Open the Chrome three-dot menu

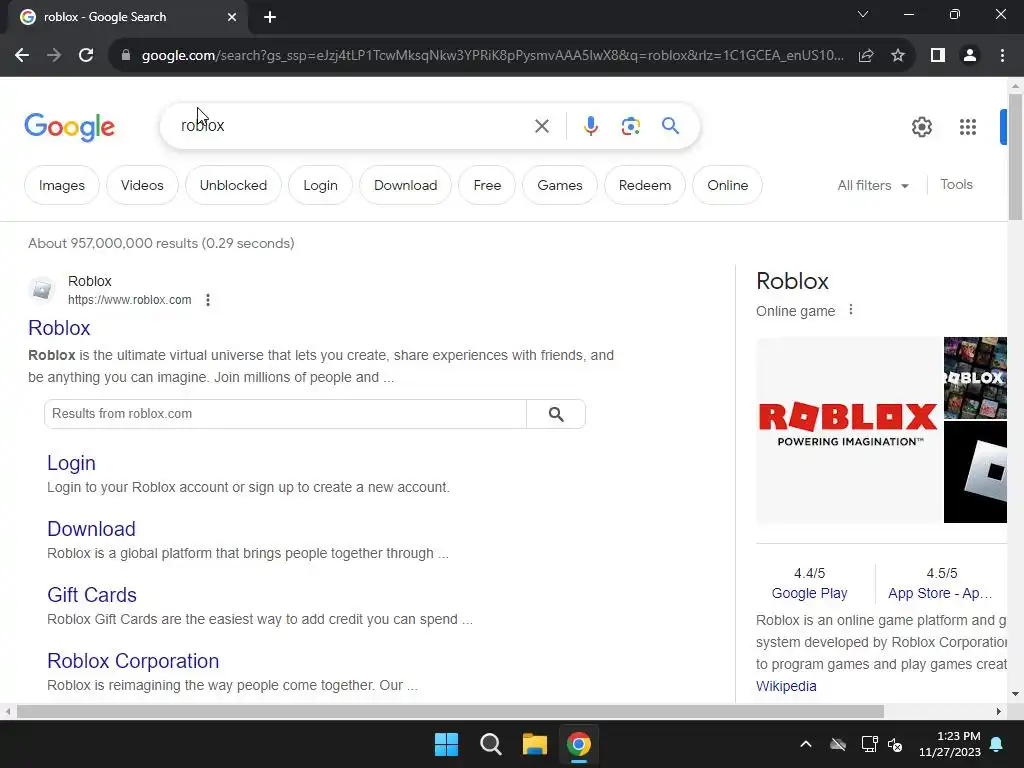tap(1002, 56)
